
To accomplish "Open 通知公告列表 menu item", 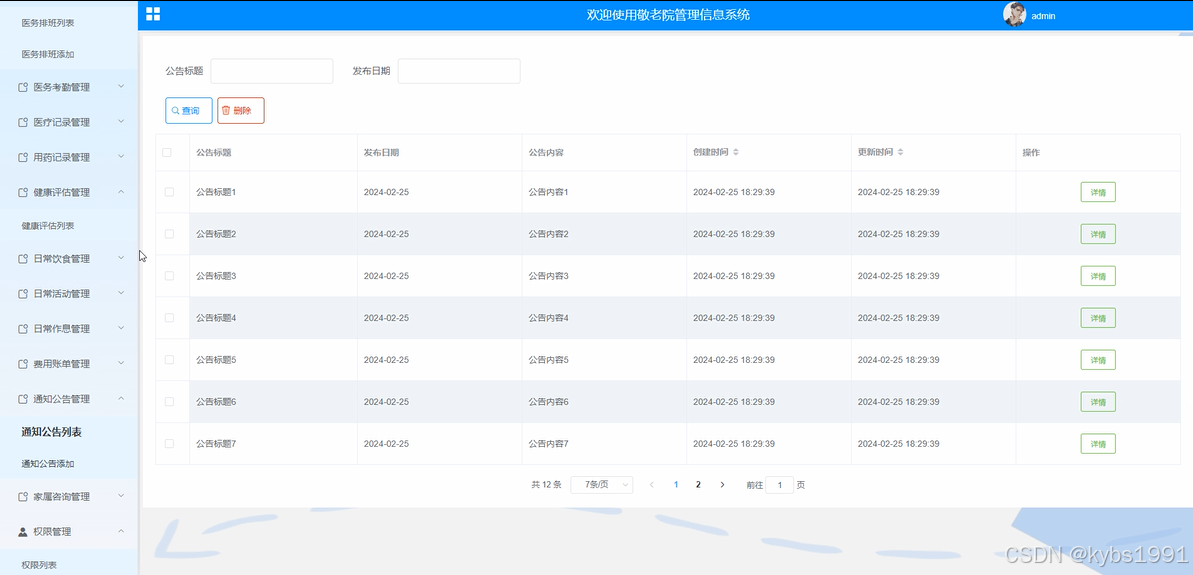I will pyautogui.click(x=52, y=432).
